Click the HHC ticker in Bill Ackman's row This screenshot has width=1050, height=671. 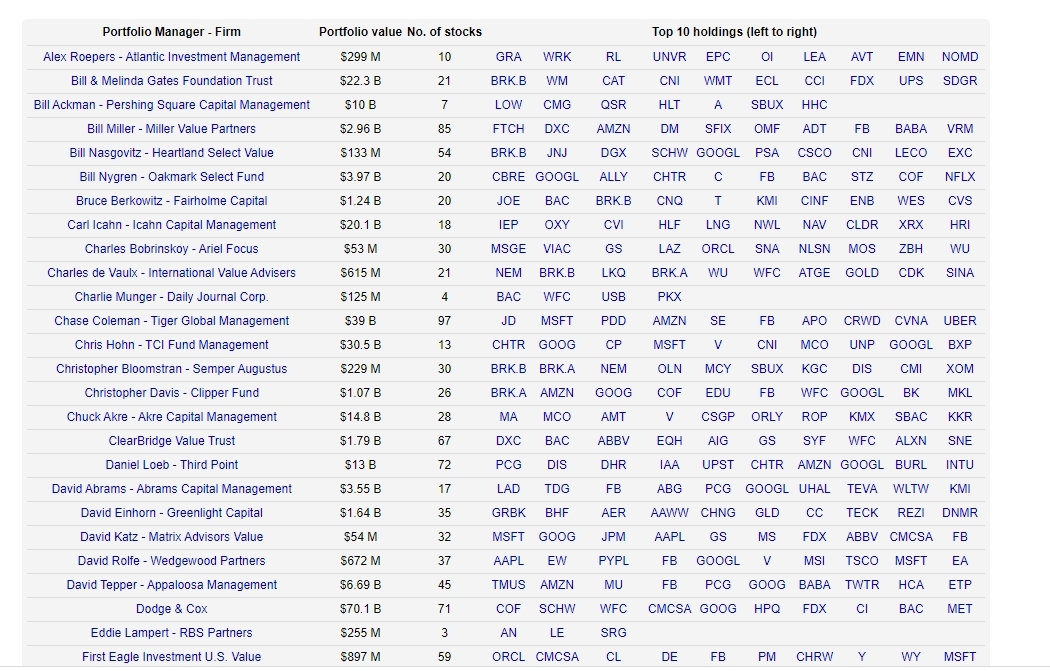click(x=814, y=105)
